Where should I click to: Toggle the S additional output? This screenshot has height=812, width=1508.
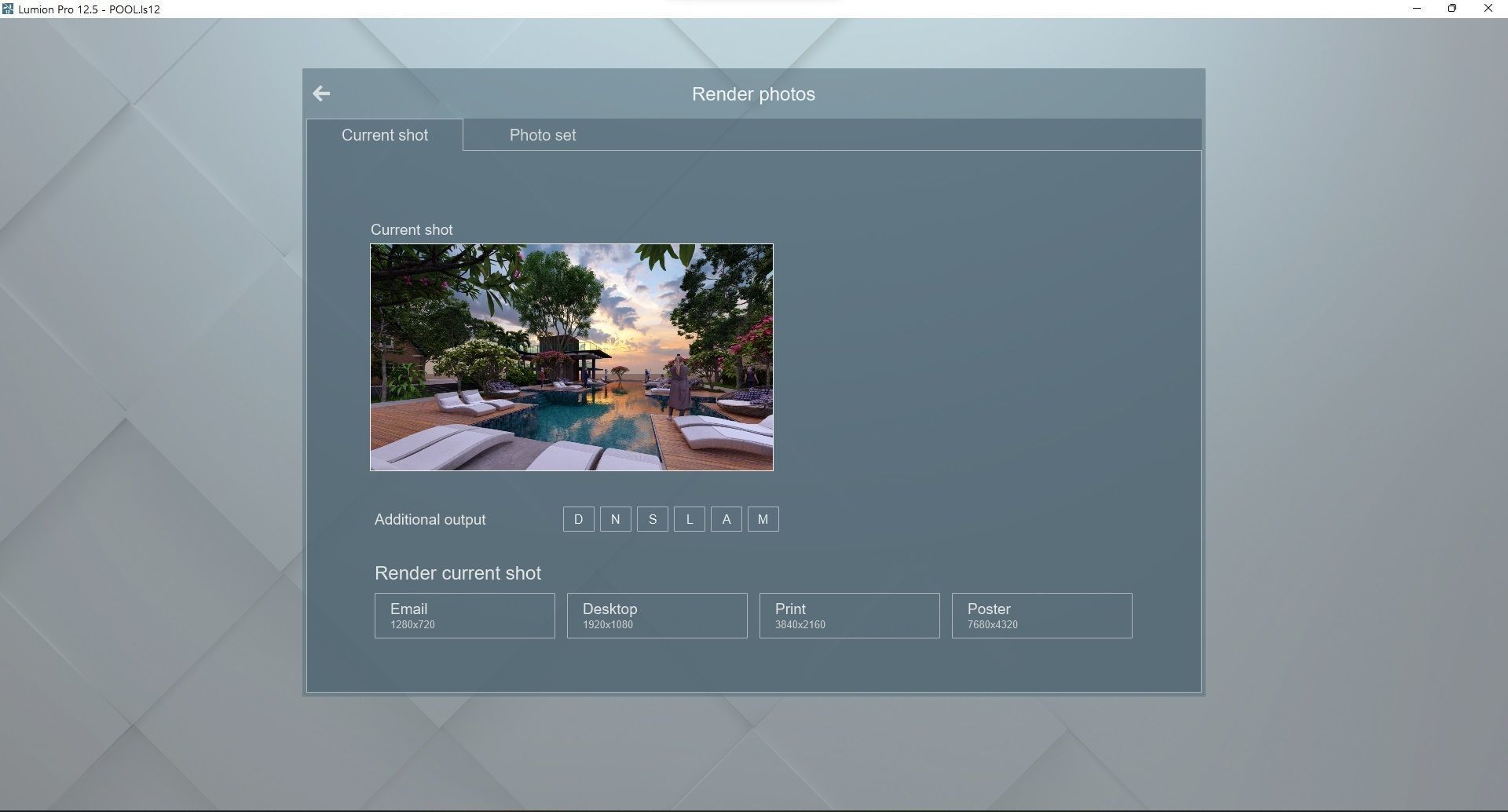point(653,519)
